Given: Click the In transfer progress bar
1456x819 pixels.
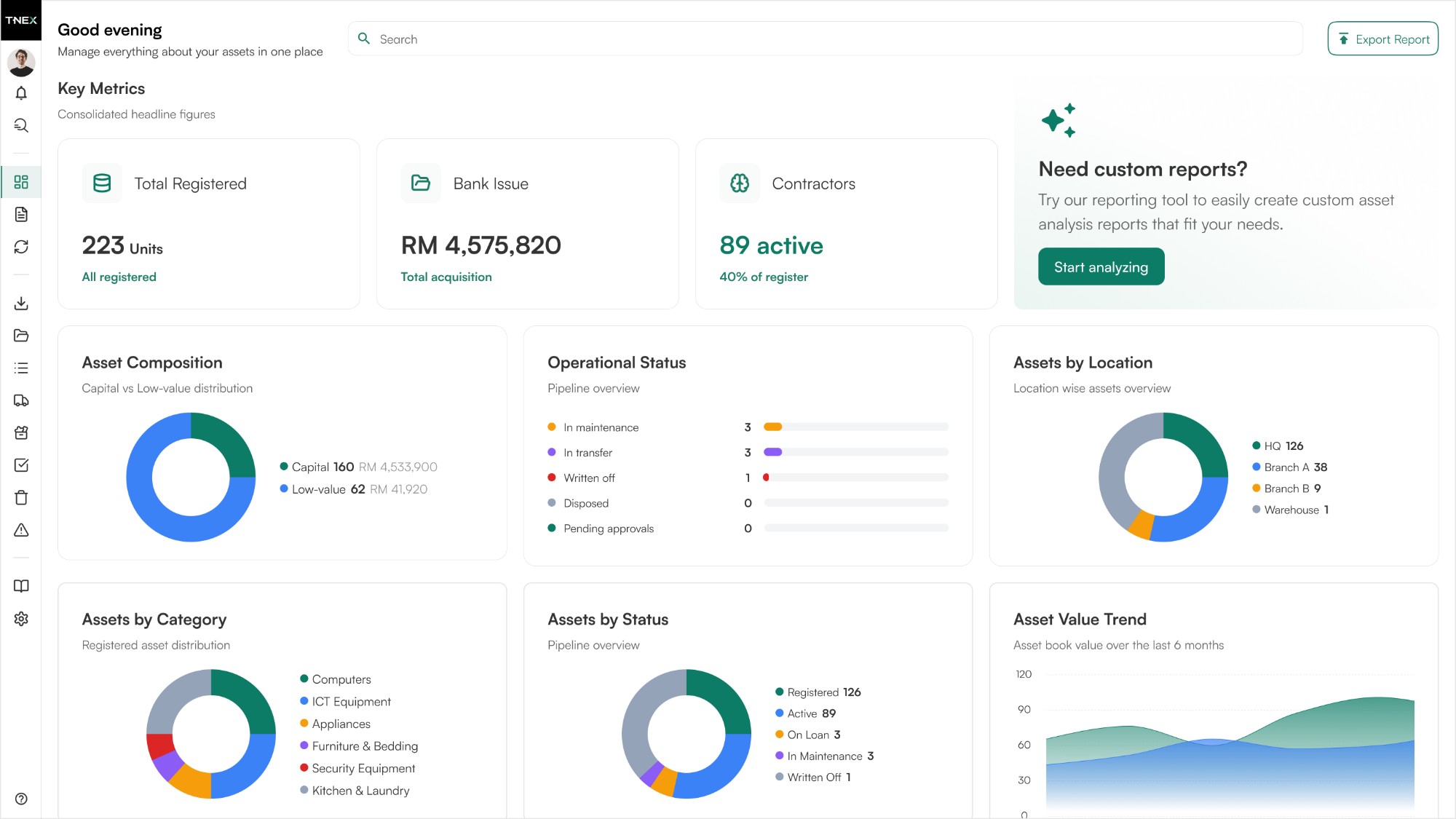Looking at the screenshot, I should (855, 452).
